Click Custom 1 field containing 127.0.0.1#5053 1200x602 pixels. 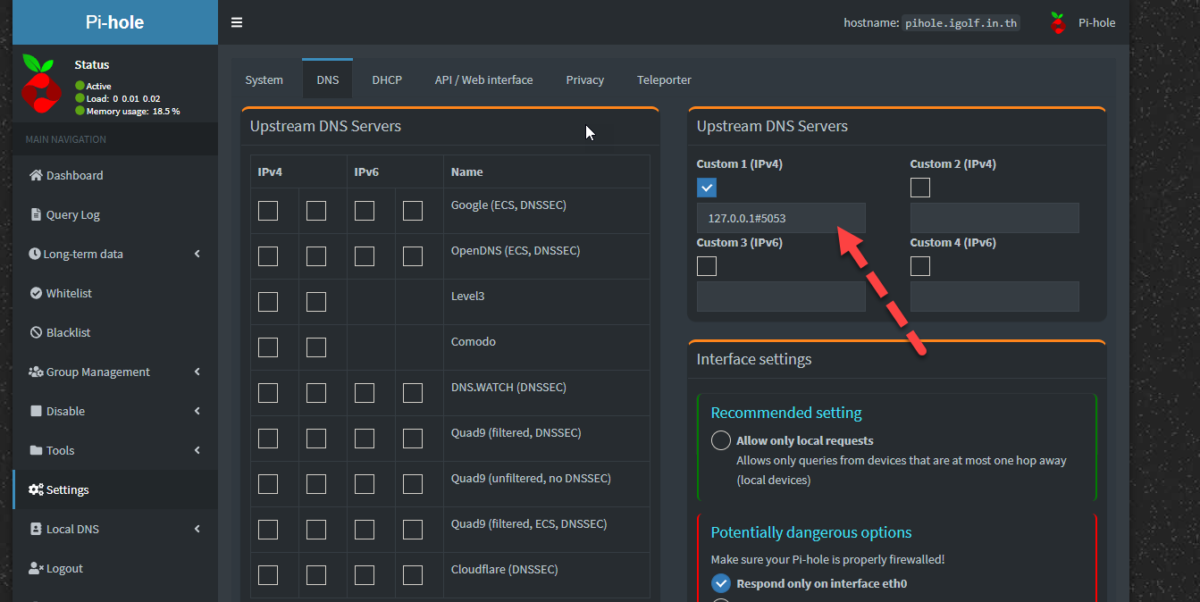pos(781,218)
